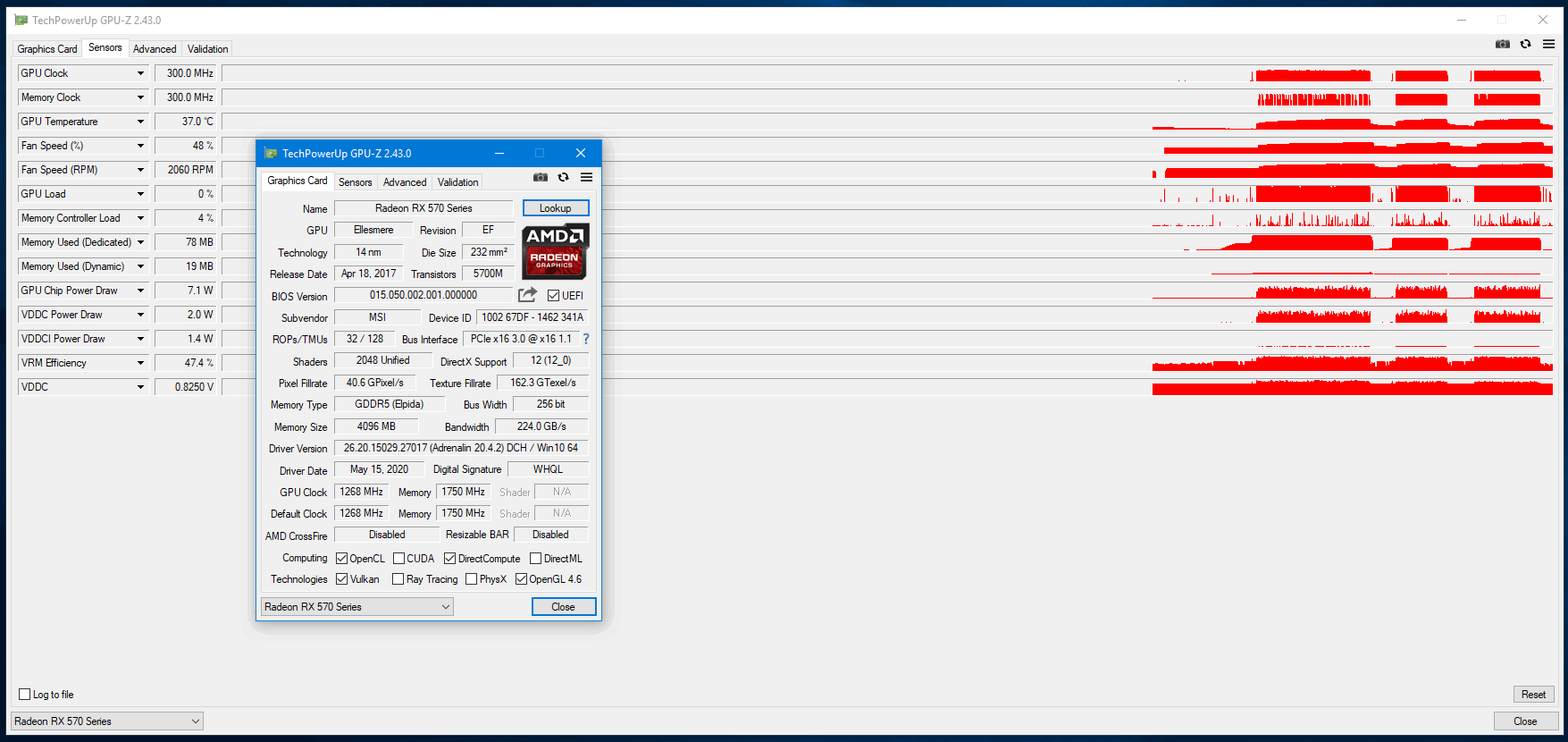Click Reset button in Sensors window
Viewport: 1568px width, 742px height.
pos(1534,695)
